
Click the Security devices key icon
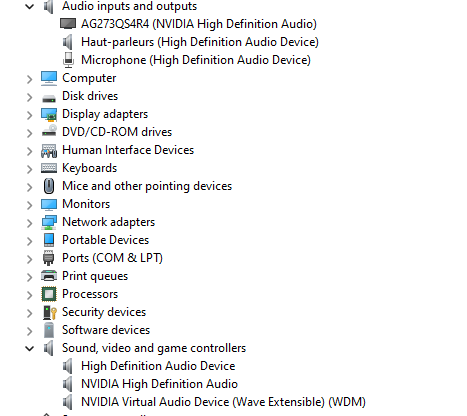50,312
